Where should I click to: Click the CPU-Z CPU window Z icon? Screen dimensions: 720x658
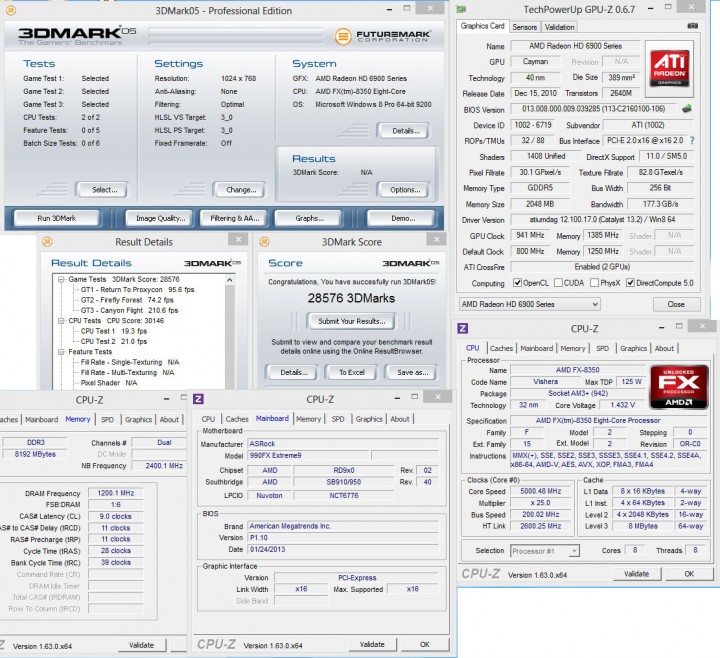click(462, 328)
